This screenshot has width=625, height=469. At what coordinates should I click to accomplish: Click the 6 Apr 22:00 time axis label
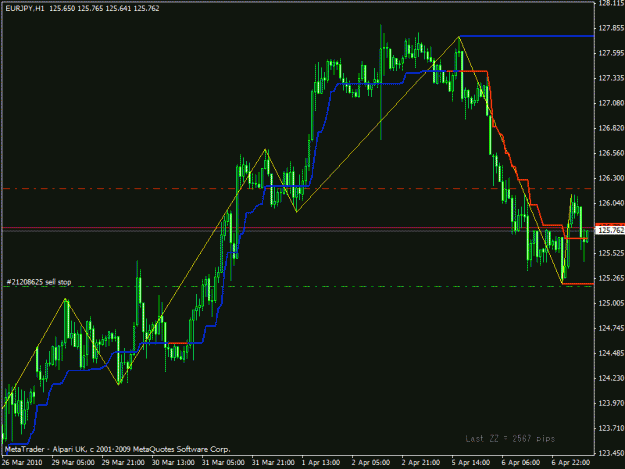tap(571, 463)
